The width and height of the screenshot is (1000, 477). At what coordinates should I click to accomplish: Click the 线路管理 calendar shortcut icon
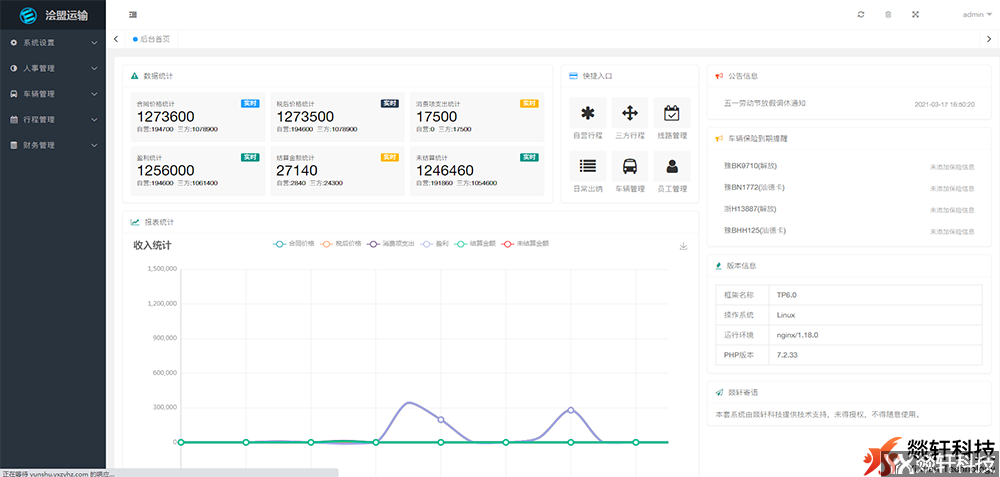pyautogui.click(x=672, y=114)
